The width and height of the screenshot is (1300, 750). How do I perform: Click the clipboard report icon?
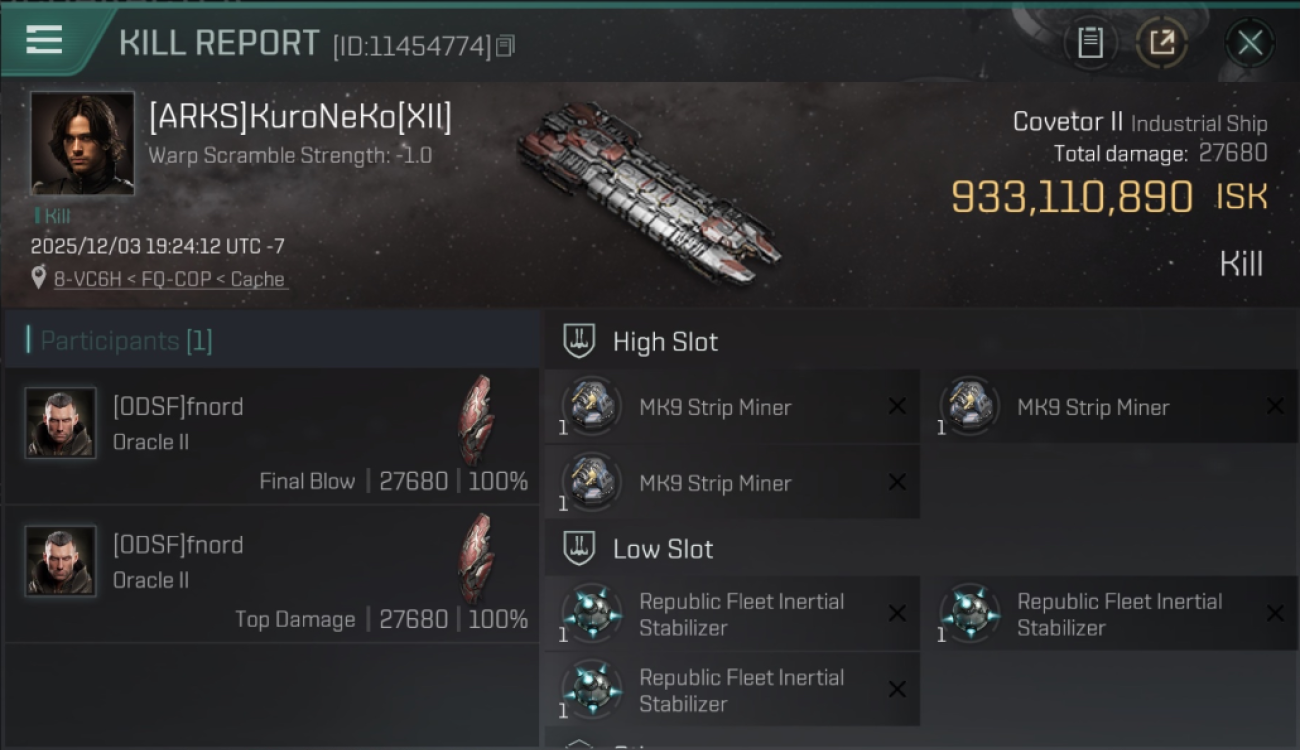[1090, 43]
